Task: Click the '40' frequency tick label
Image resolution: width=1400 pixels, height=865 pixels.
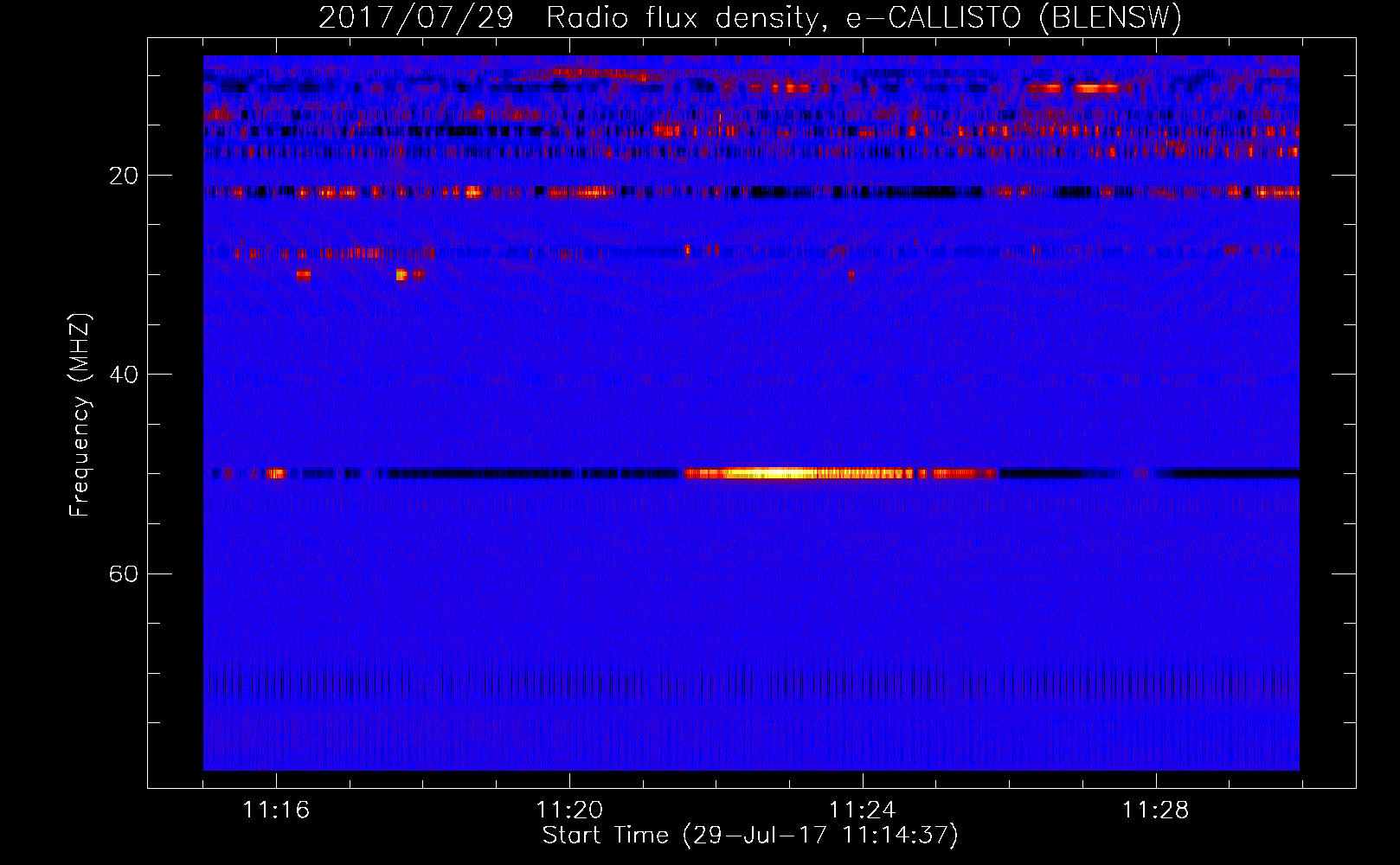Action: (x=123, y=375)
